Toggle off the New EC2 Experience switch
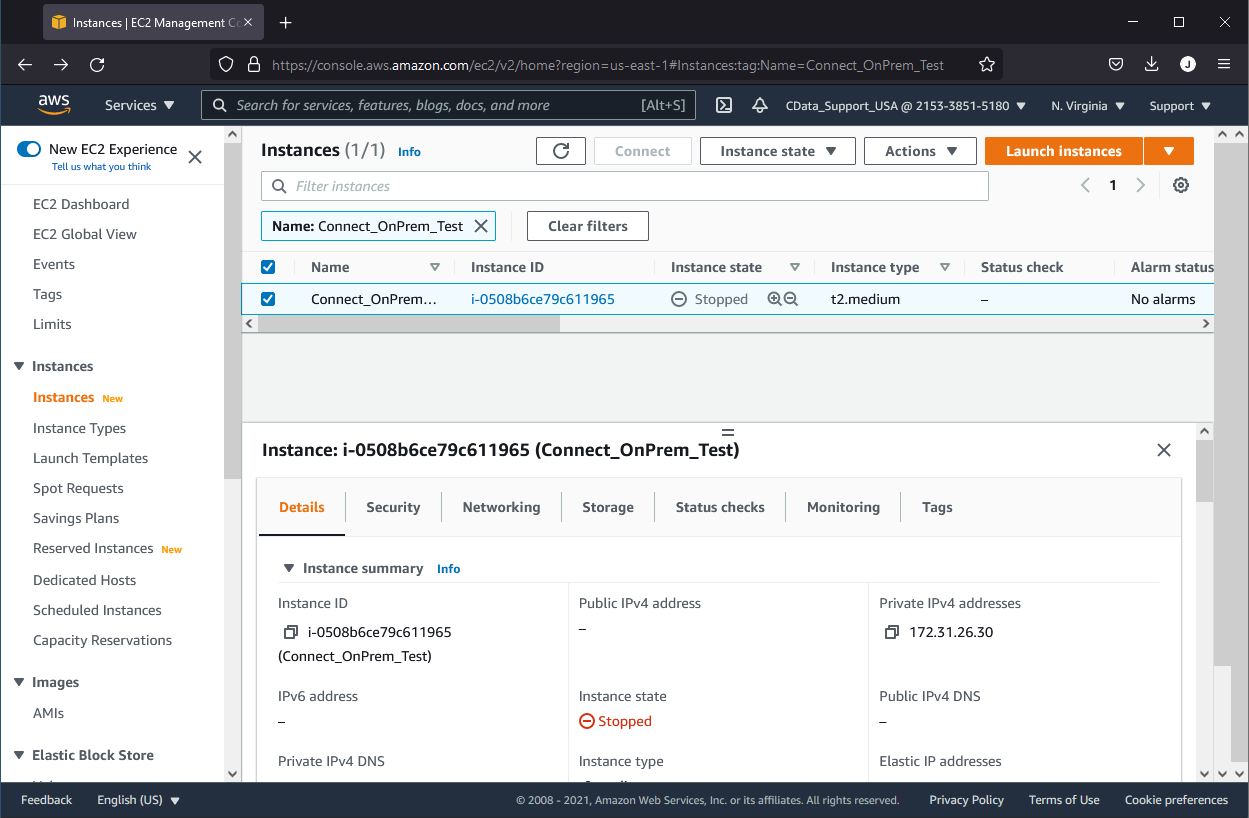 coord(30,148)
